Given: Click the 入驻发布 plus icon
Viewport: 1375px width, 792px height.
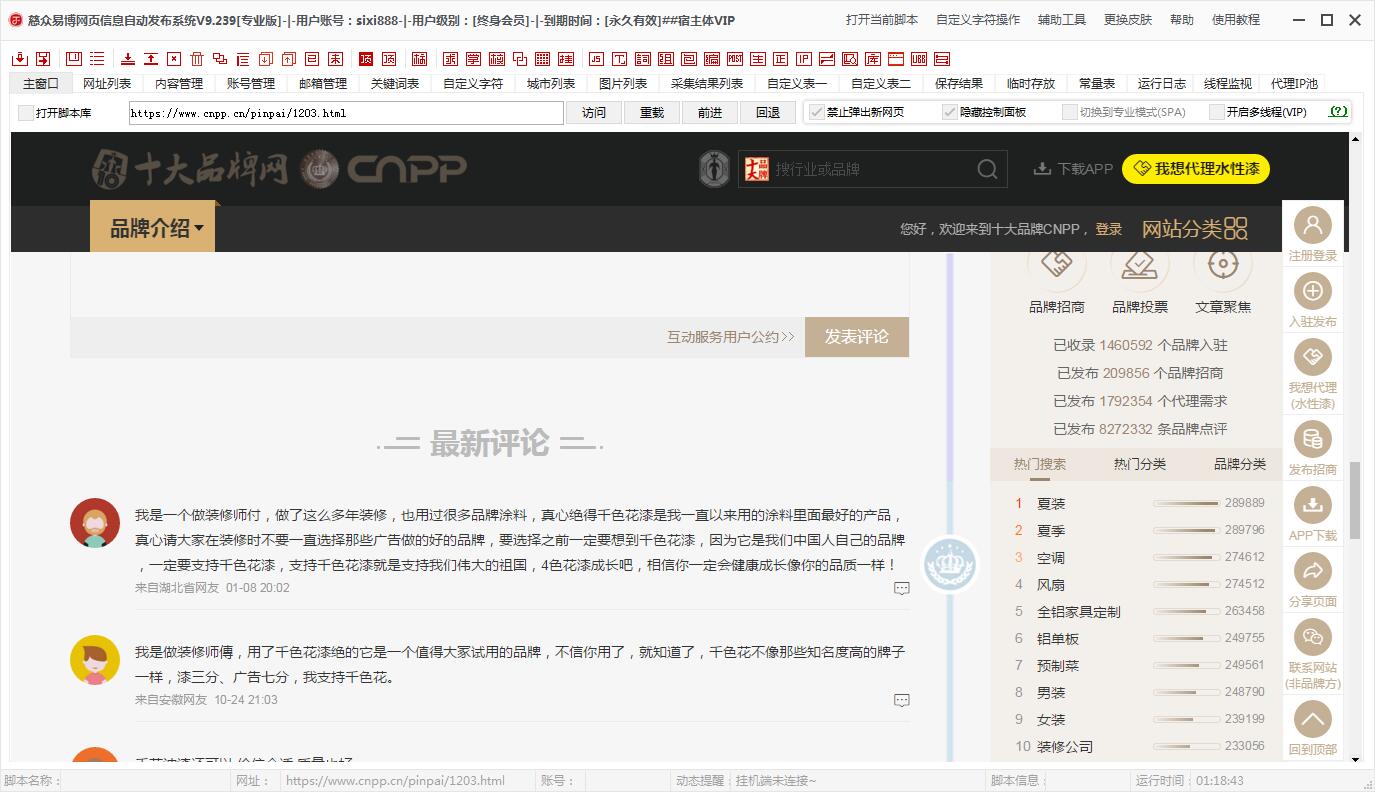Looking at the screenshot, I should (x=1313, y=291).
